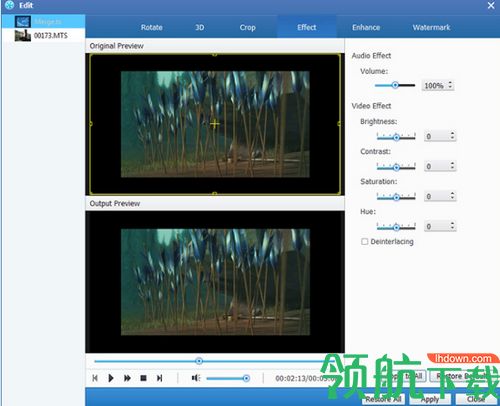Adjust the Audio Effect Volume slider handle

395,85
